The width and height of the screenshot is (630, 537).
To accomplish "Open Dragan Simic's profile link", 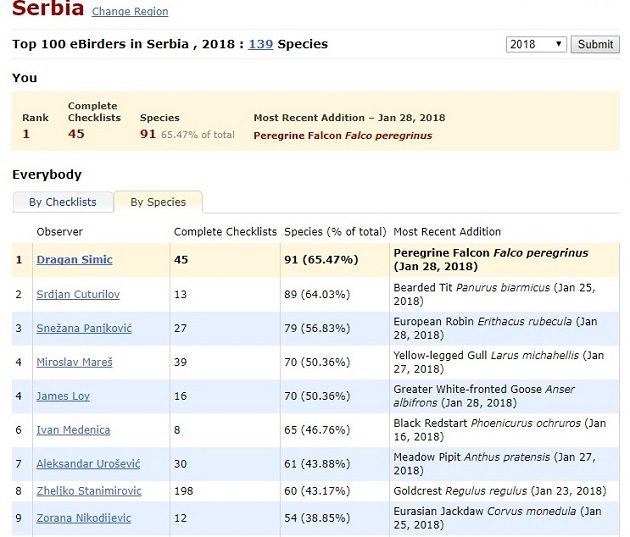I will (x=74, y=259).
